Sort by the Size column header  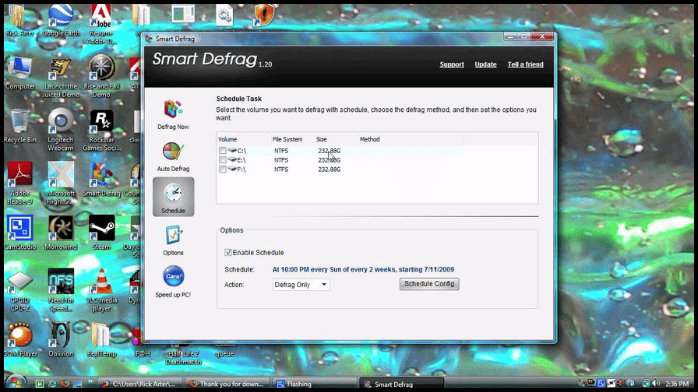336,139
